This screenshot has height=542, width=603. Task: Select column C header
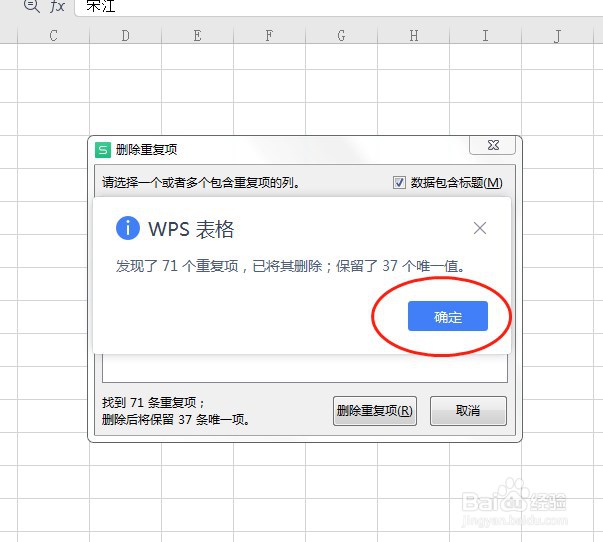coord(53,36)
